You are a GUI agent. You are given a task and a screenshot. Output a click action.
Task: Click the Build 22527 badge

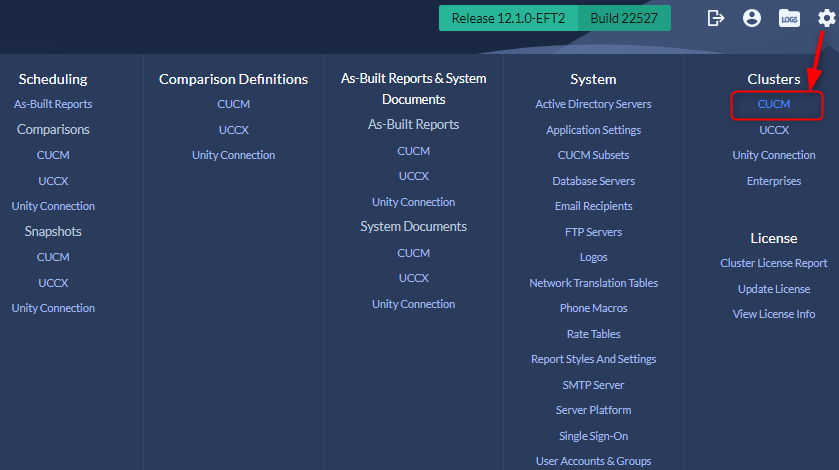[624, 18]
